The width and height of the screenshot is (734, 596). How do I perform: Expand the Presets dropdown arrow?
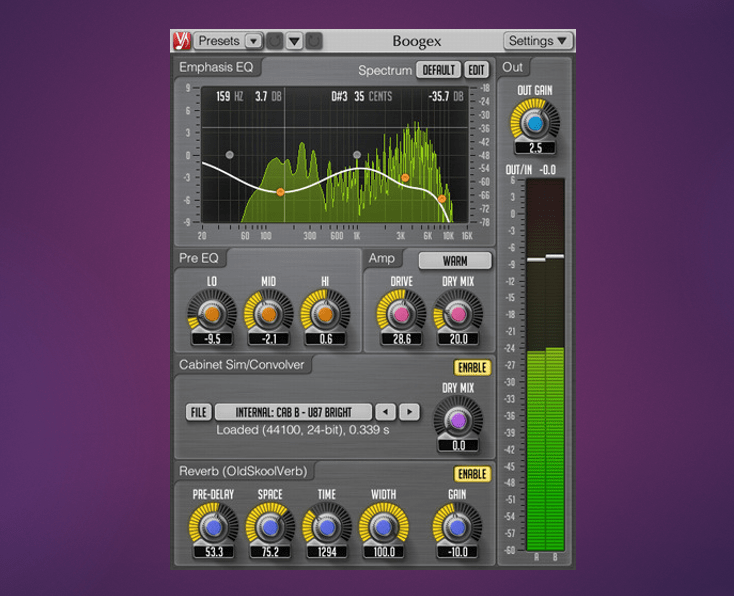click(x=253, y=41)
